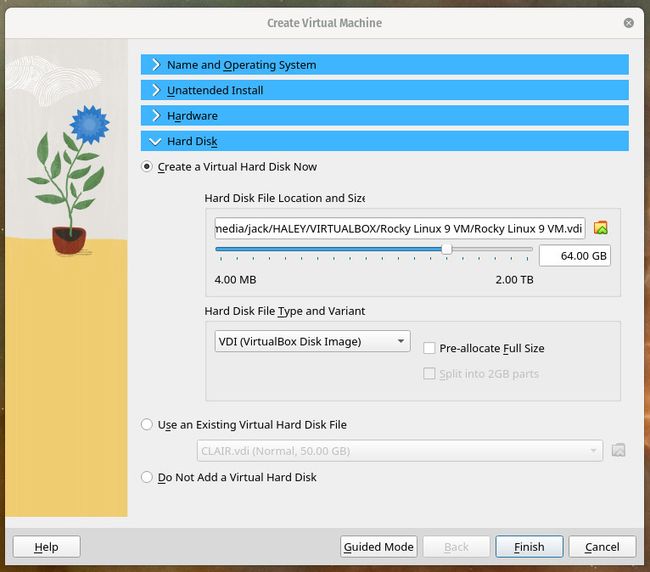Click the folder icon to choose disk file location
This screenshot has width=650, height=572.
600,228
